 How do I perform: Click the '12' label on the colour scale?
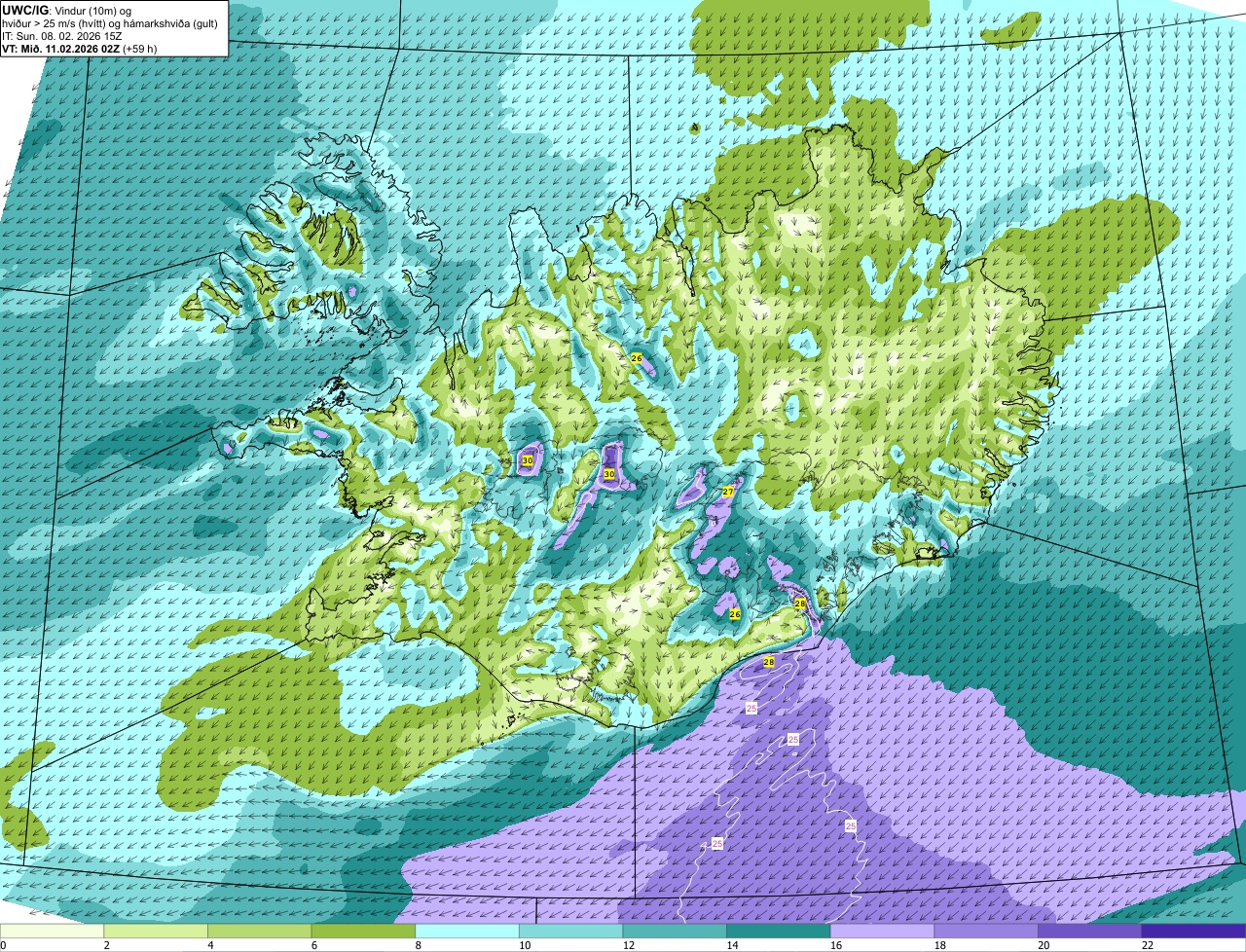click(x=629, y=945)
